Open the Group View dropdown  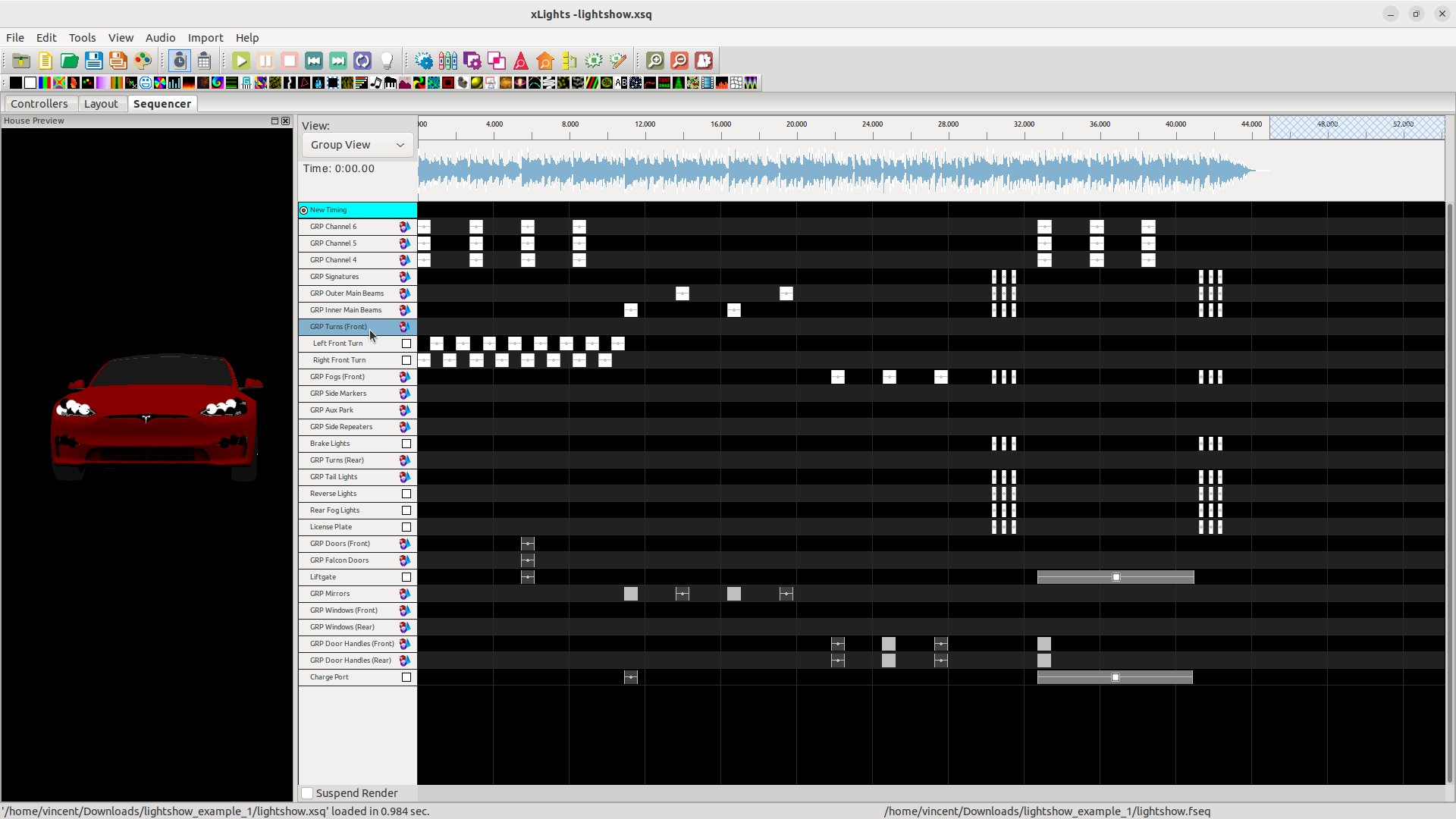click(357, 145)
